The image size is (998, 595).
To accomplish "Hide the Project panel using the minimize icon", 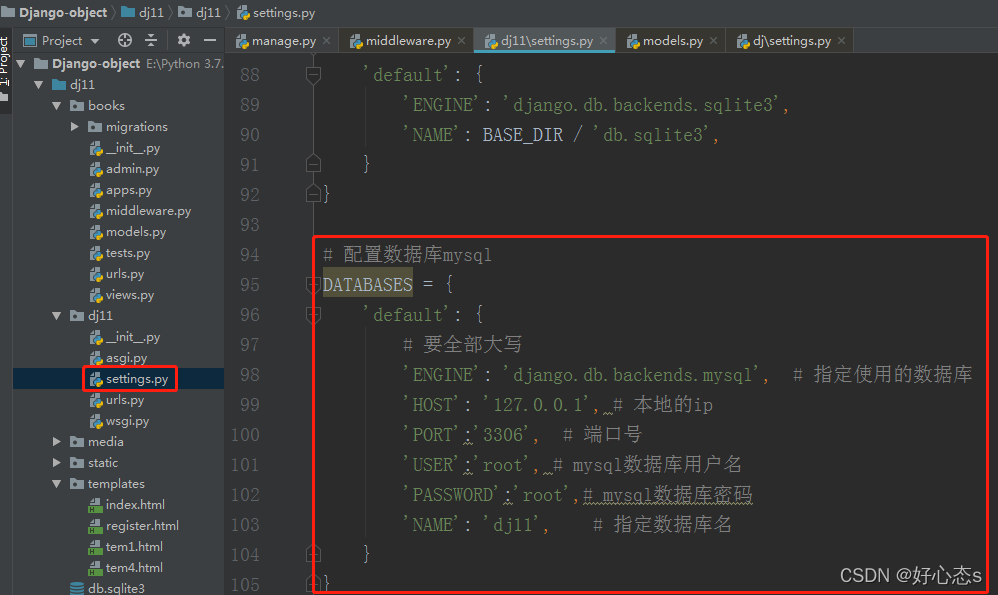I will pyautogui.click(x=210, y=39).
